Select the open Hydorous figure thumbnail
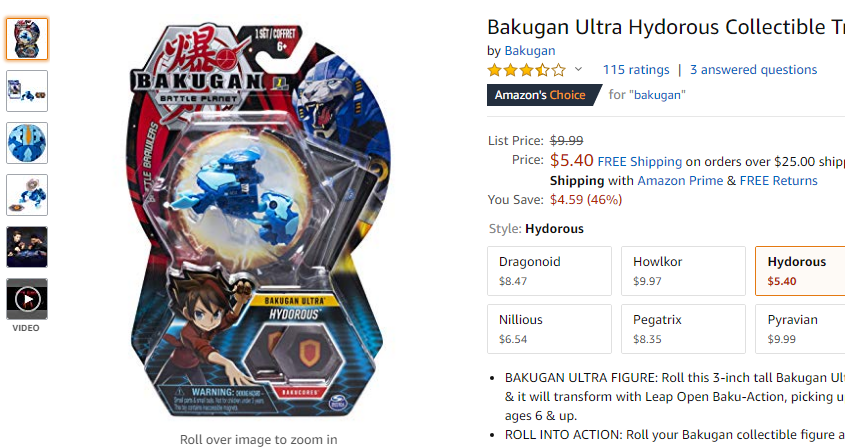 (27, 195)
